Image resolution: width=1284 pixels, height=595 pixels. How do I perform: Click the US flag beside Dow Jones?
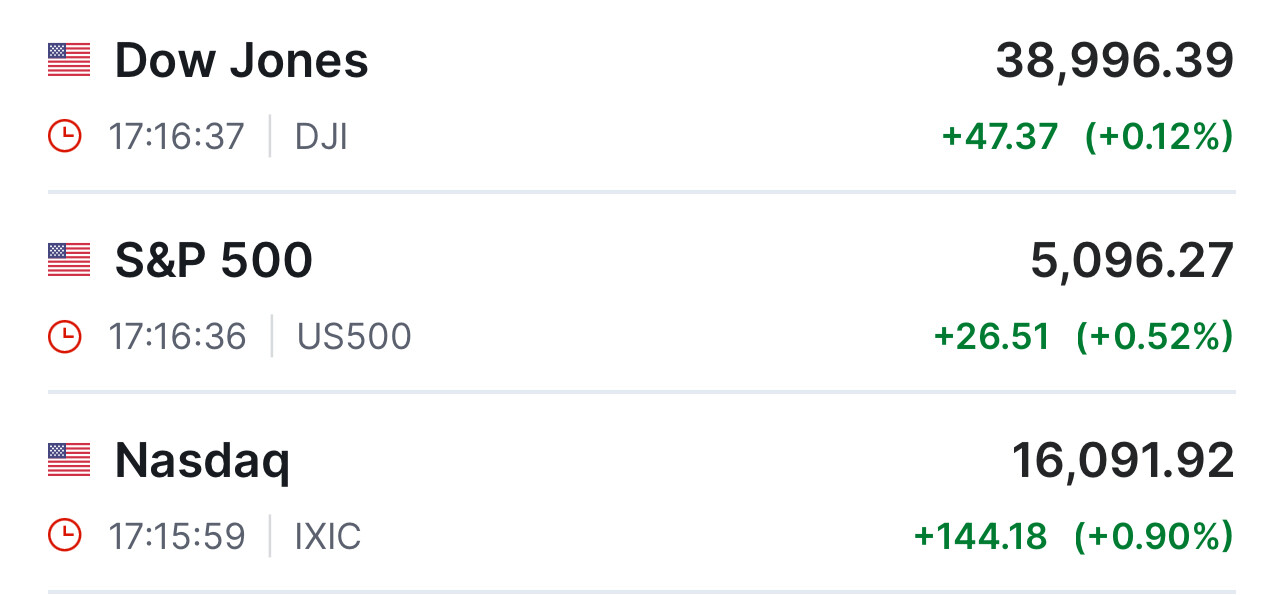pyautogui.click(x=69, y=60)
